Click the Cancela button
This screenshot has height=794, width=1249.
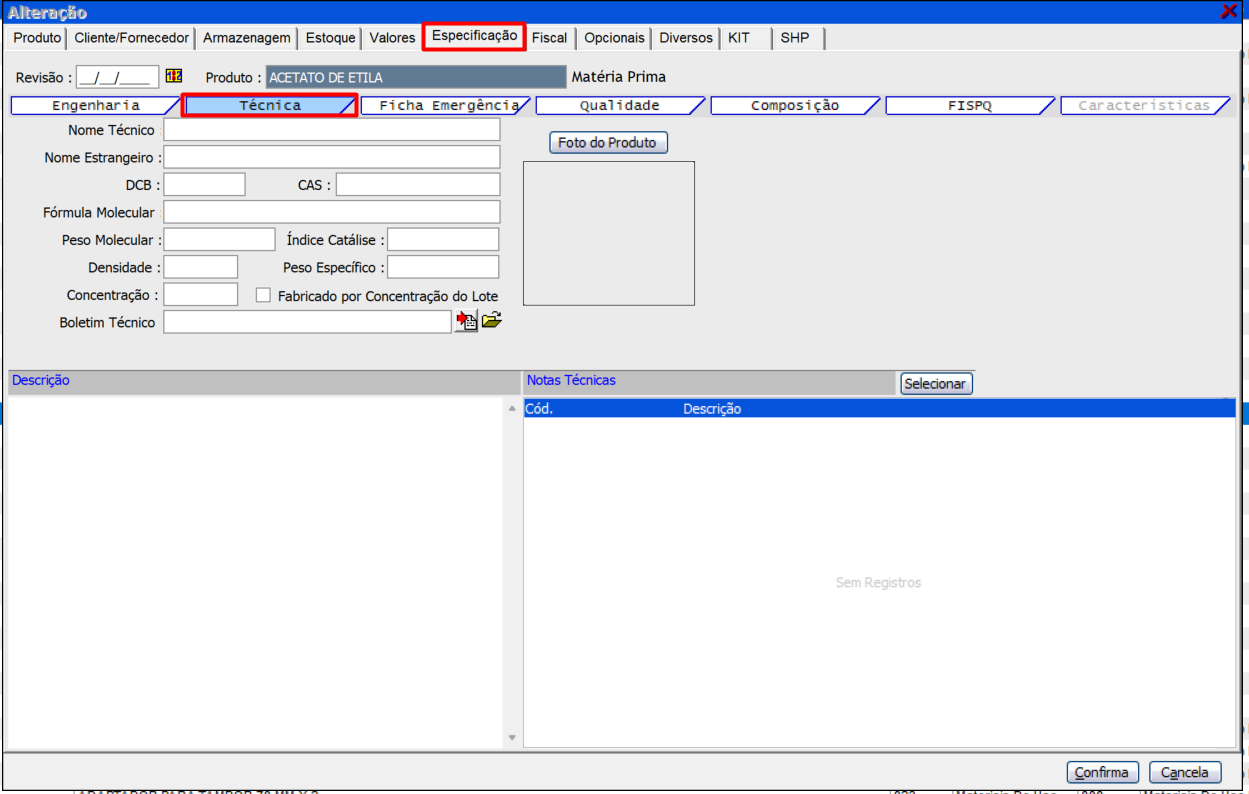1185,772
